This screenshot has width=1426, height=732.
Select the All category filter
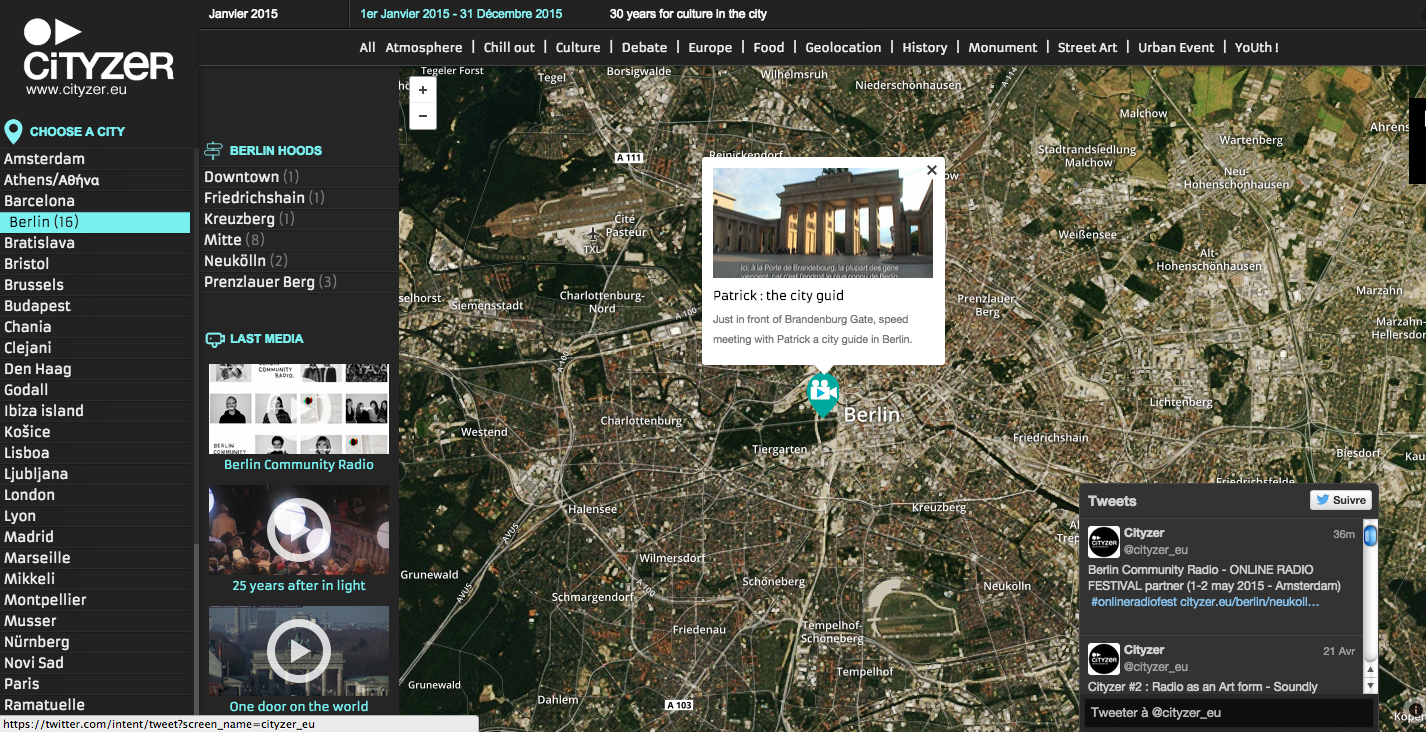tap(367, 47)
